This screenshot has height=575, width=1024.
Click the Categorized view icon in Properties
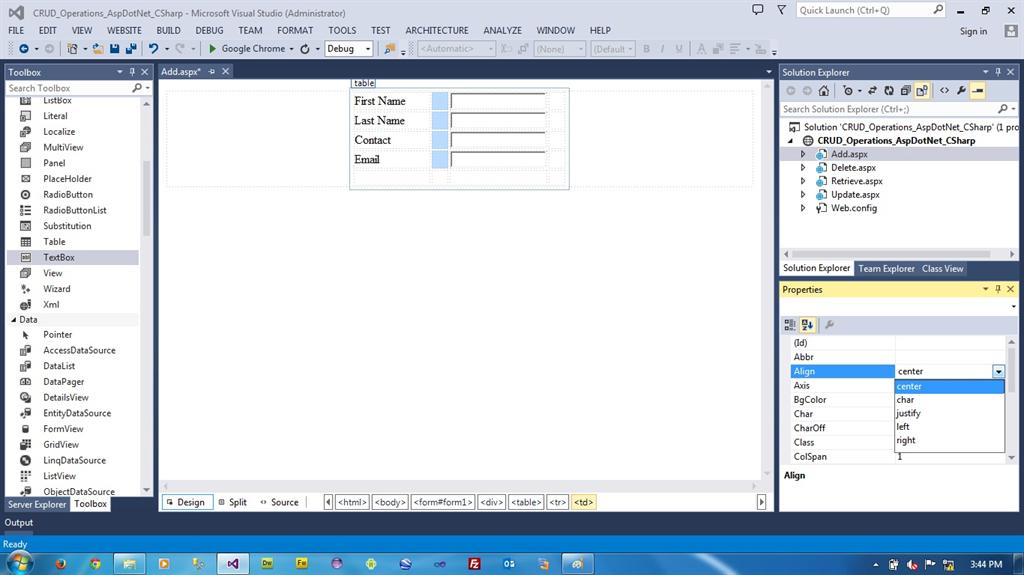[790, 325]
